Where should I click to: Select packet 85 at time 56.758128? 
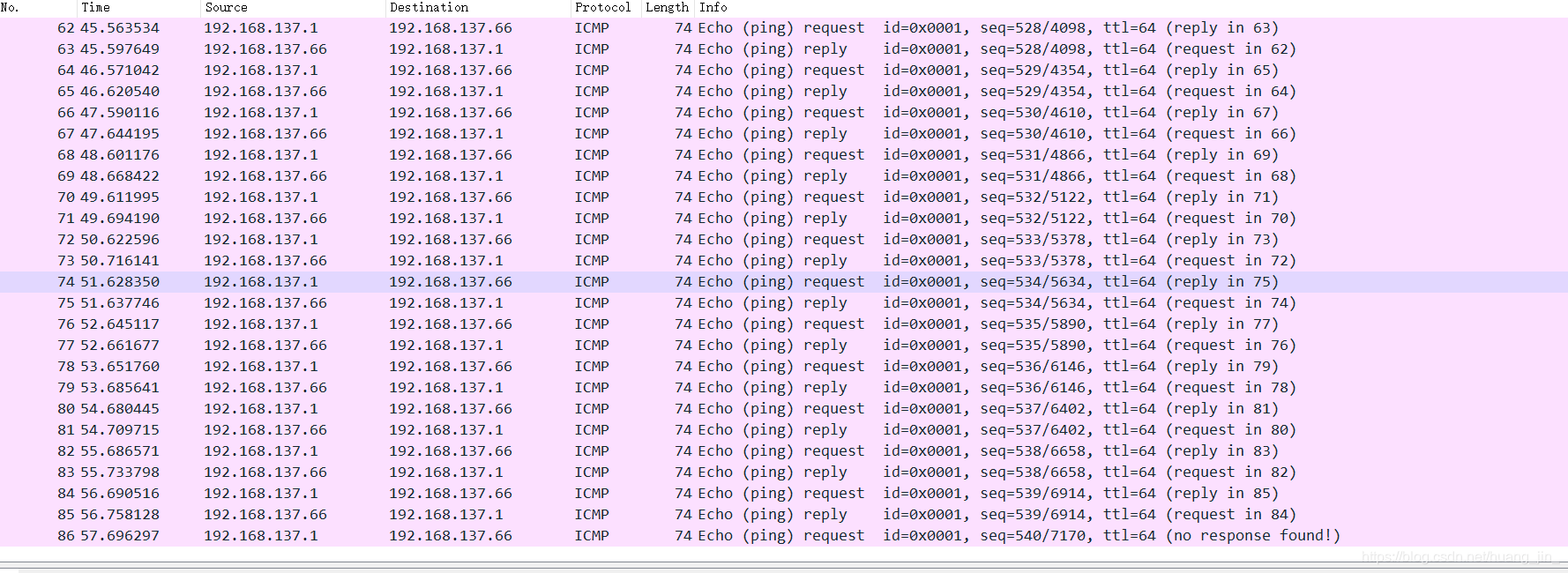(x=784, y=515)
